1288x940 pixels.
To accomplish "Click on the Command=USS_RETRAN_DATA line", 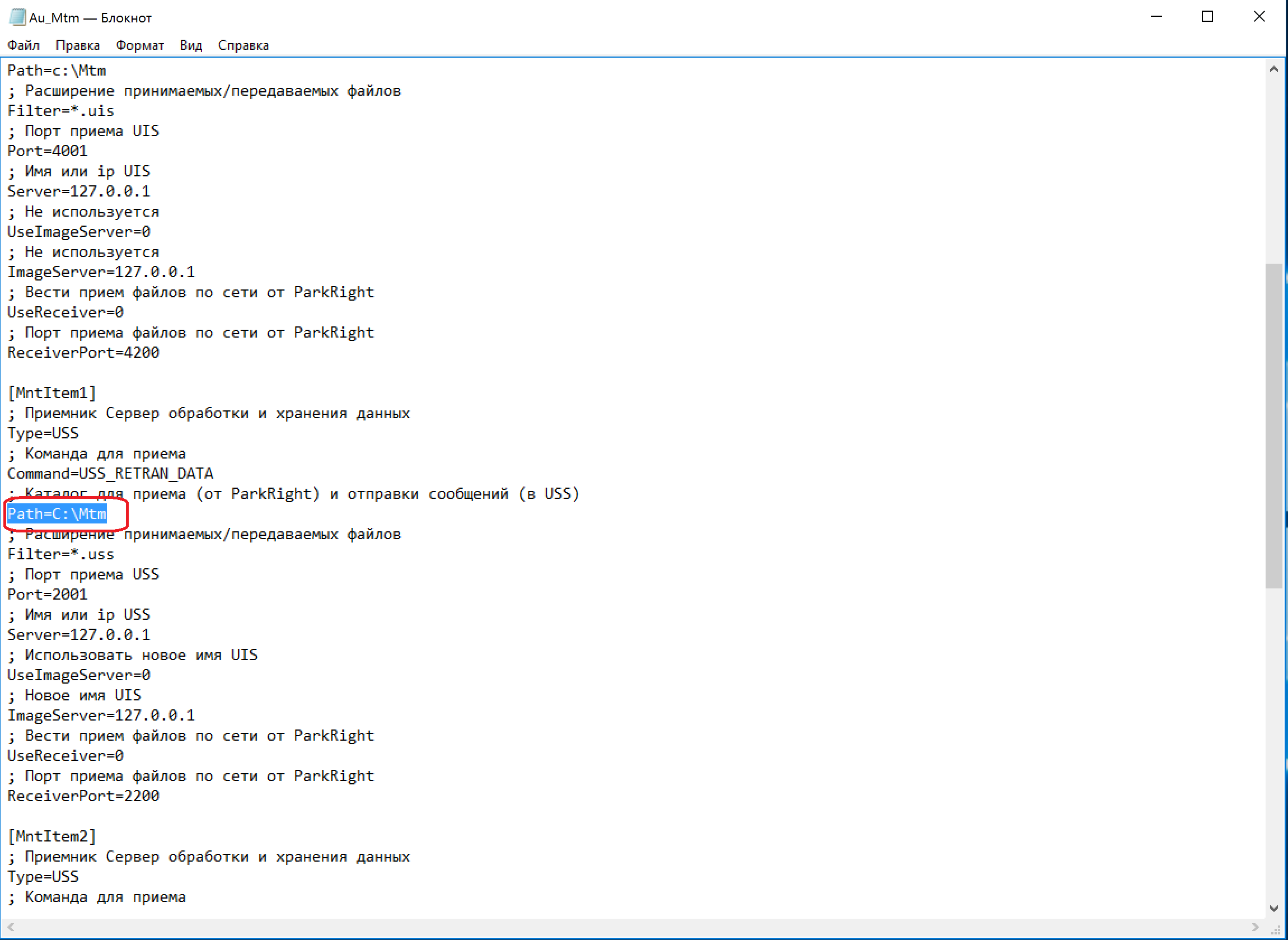I will (x=110, y=474).
